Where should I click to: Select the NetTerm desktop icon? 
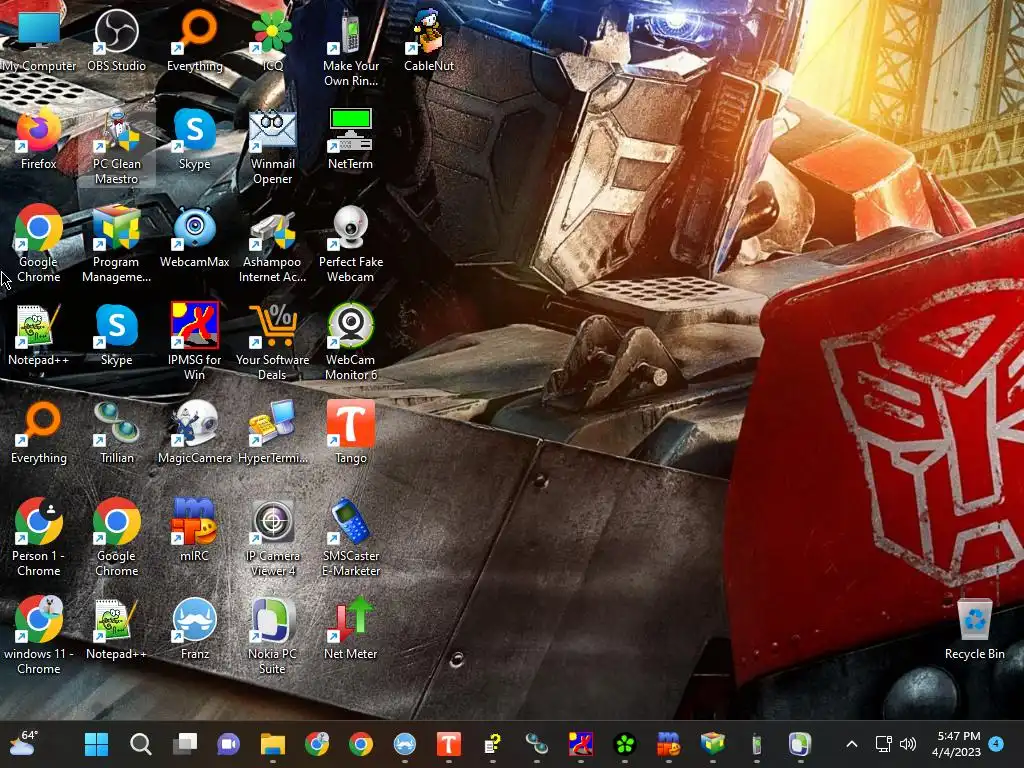click(351, 138)
